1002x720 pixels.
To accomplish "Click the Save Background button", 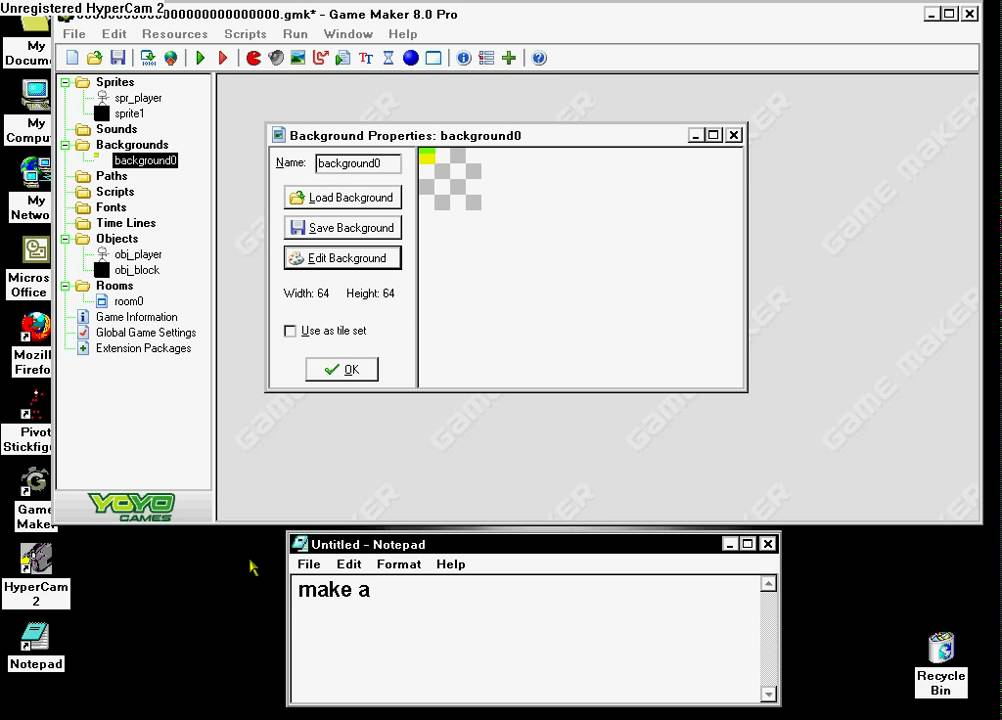I will tap(343, 227).
